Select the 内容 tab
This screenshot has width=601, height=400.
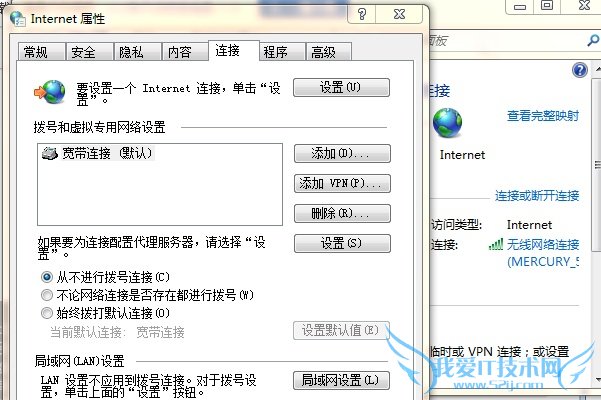pos(185,52)
